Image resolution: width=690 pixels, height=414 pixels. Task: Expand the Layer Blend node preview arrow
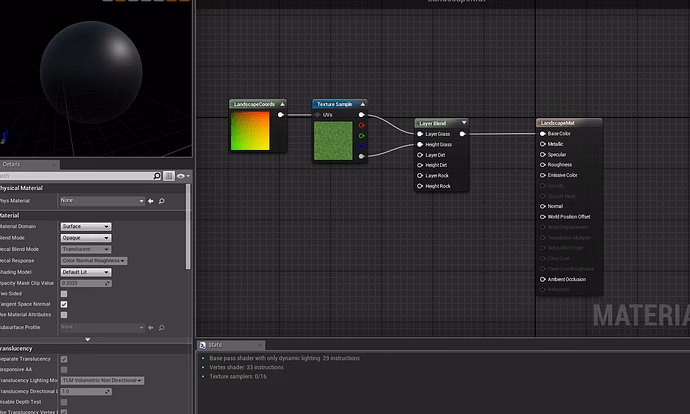464,123
